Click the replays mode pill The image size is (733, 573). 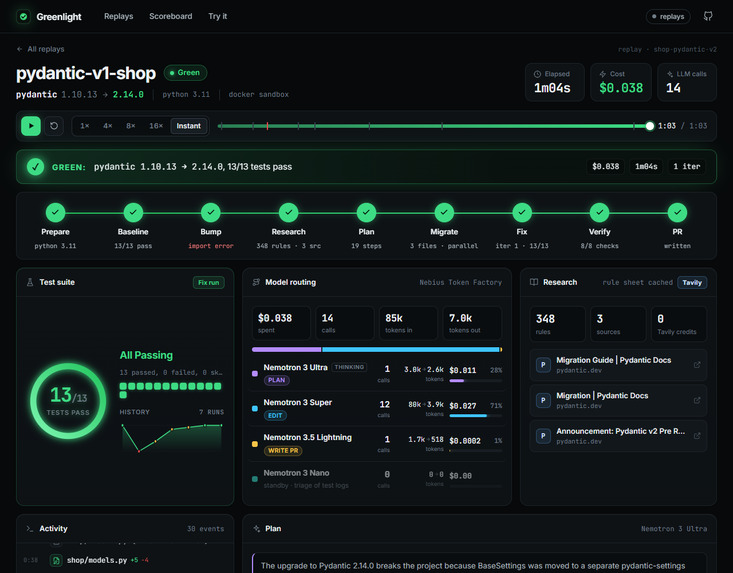coord(668,16)
